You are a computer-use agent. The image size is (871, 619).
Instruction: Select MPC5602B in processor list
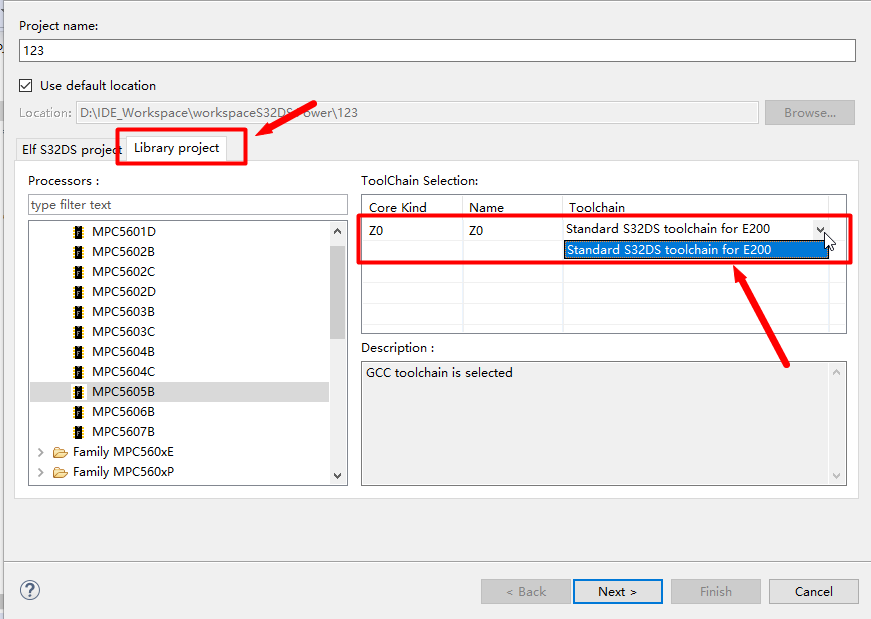click(x=123, y=252)
